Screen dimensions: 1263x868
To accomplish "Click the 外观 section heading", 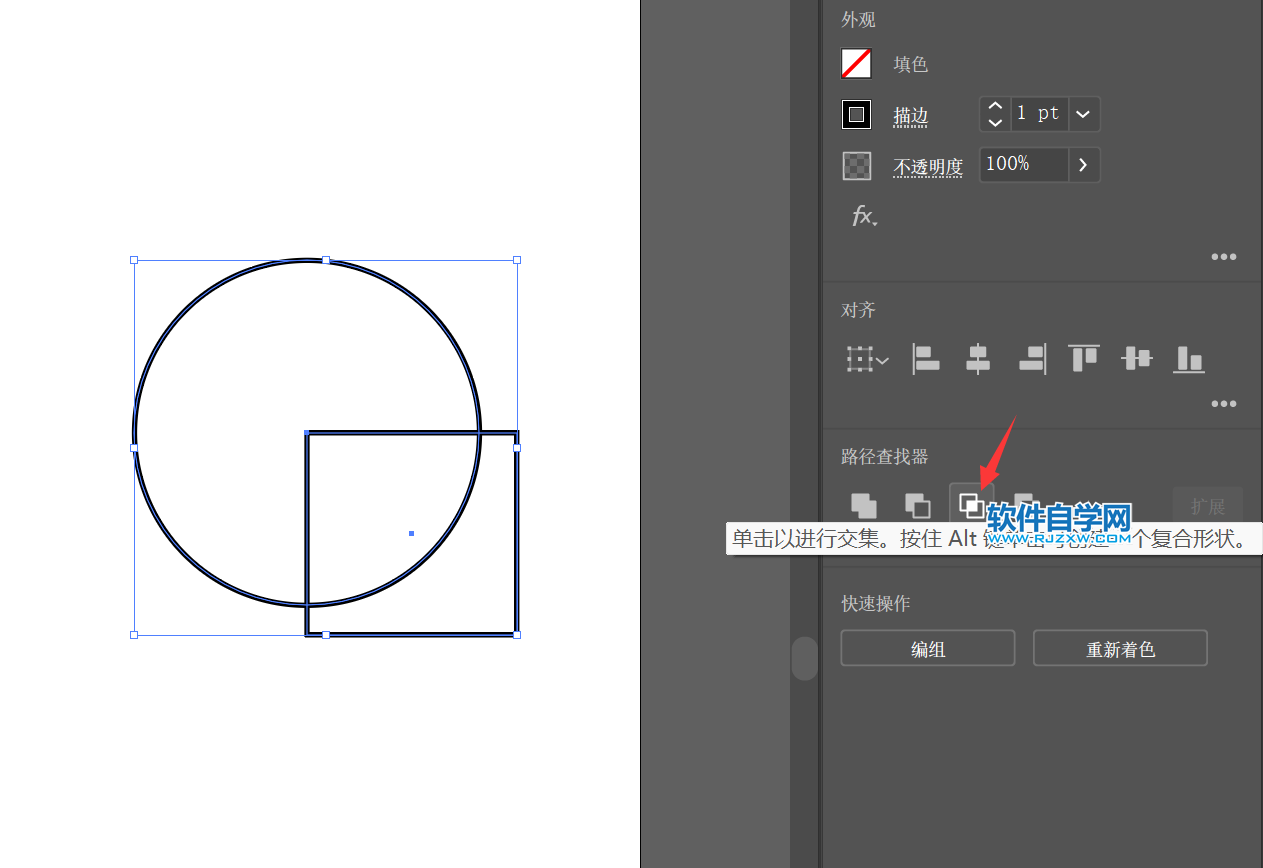I will click(859, 20).
